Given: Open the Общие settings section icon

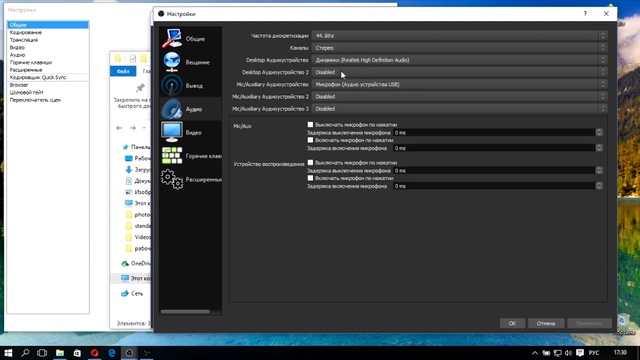Looking at the screenshot, I should point(172,38).
